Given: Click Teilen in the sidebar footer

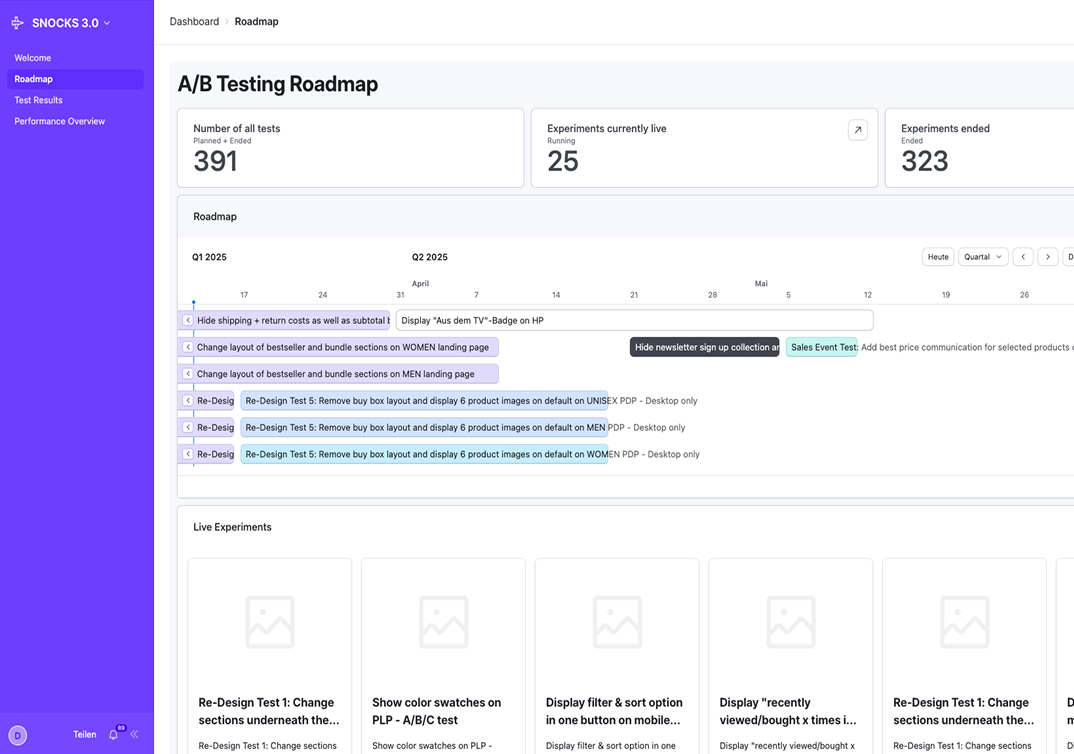Looking at the screenshot, I should 84,735.
